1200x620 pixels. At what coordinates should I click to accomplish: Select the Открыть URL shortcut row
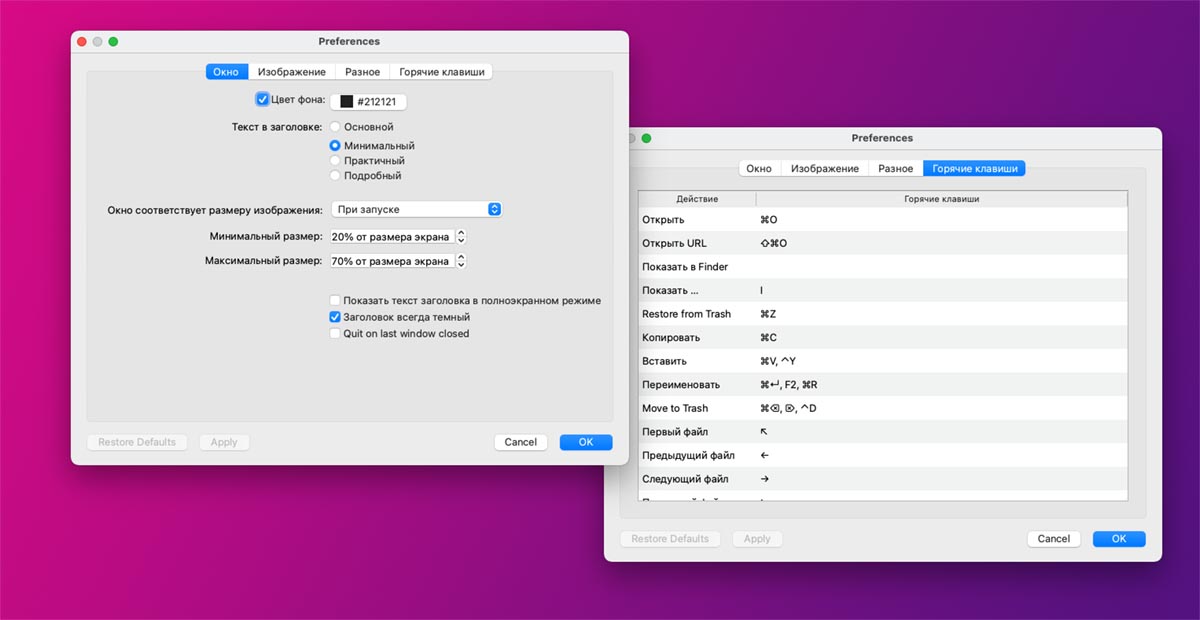click(x=883, y=243)
